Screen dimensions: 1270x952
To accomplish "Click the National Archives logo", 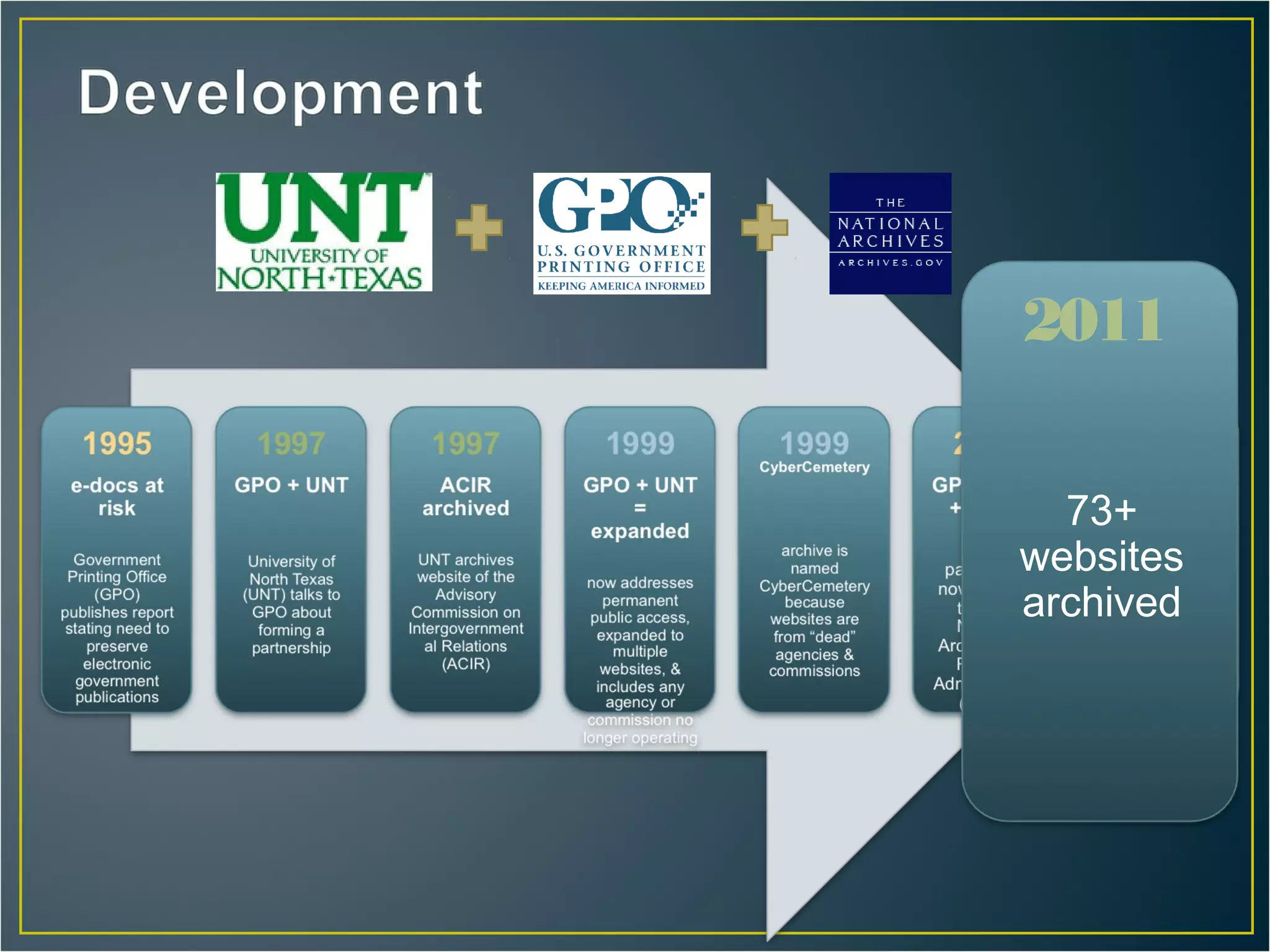I will tap(890, 233).
